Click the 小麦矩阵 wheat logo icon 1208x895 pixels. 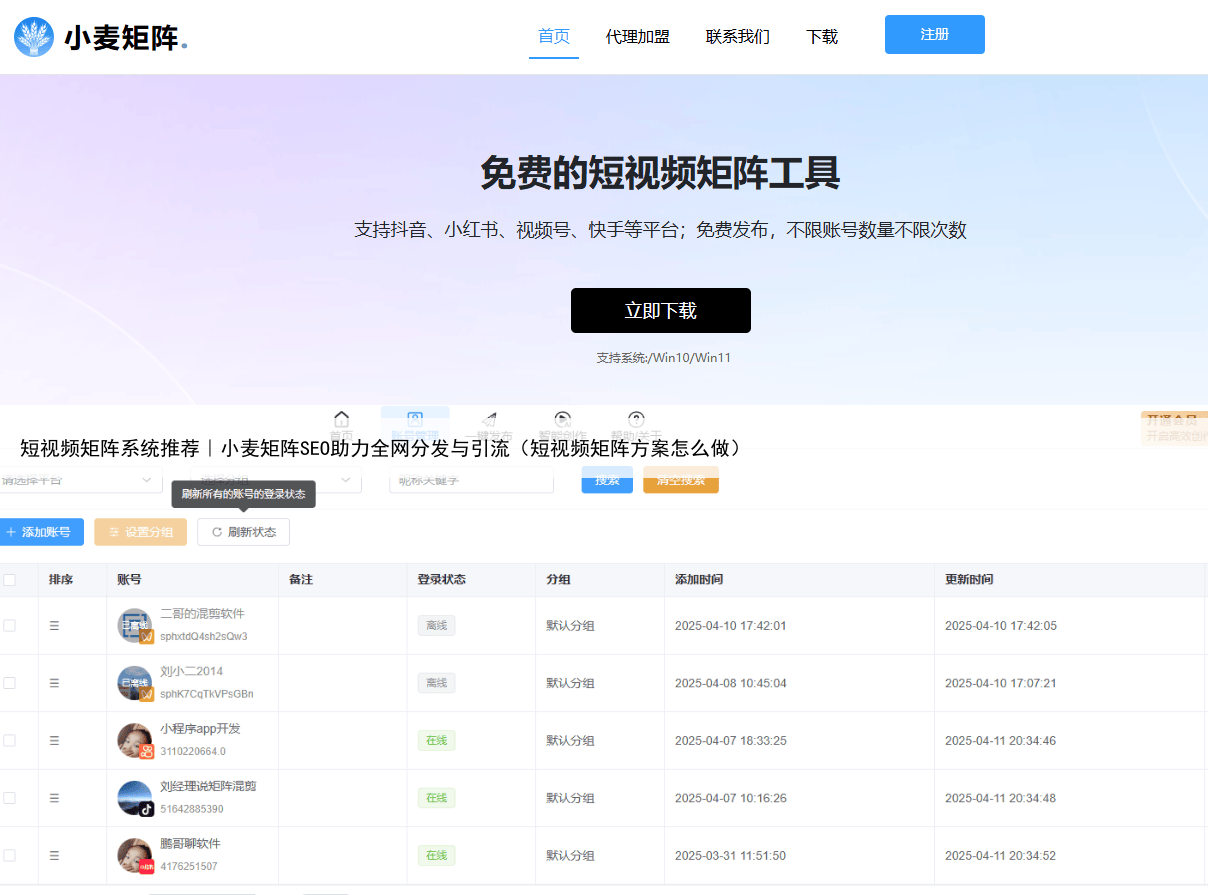click(x=35, y=37)
